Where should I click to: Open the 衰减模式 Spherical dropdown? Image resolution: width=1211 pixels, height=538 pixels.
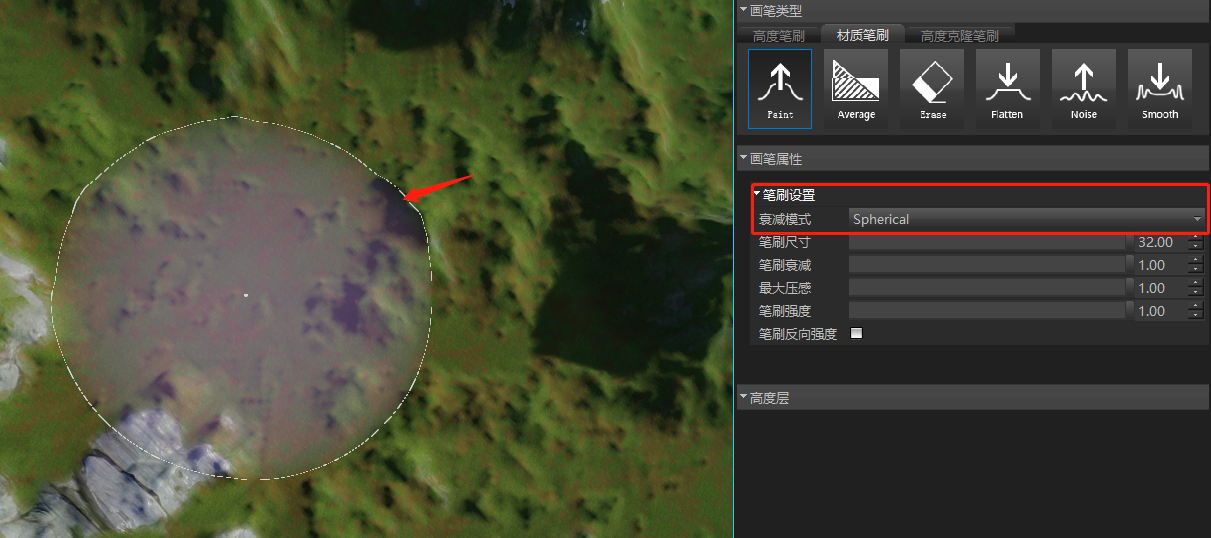1026,219
